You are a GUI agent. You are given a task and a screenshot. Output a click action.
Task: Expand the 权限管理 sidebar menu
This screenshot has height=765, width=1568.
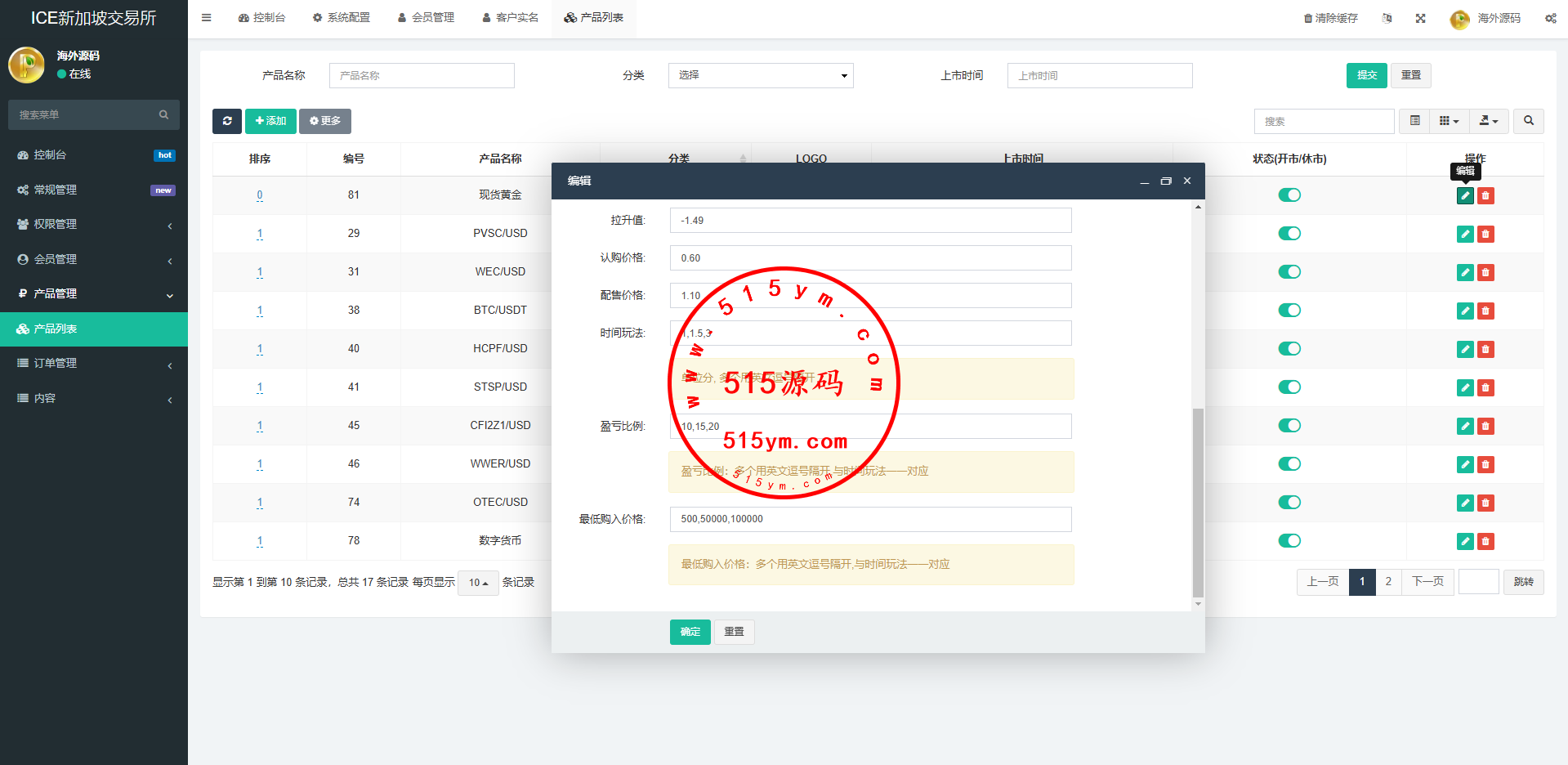[94, 225]
